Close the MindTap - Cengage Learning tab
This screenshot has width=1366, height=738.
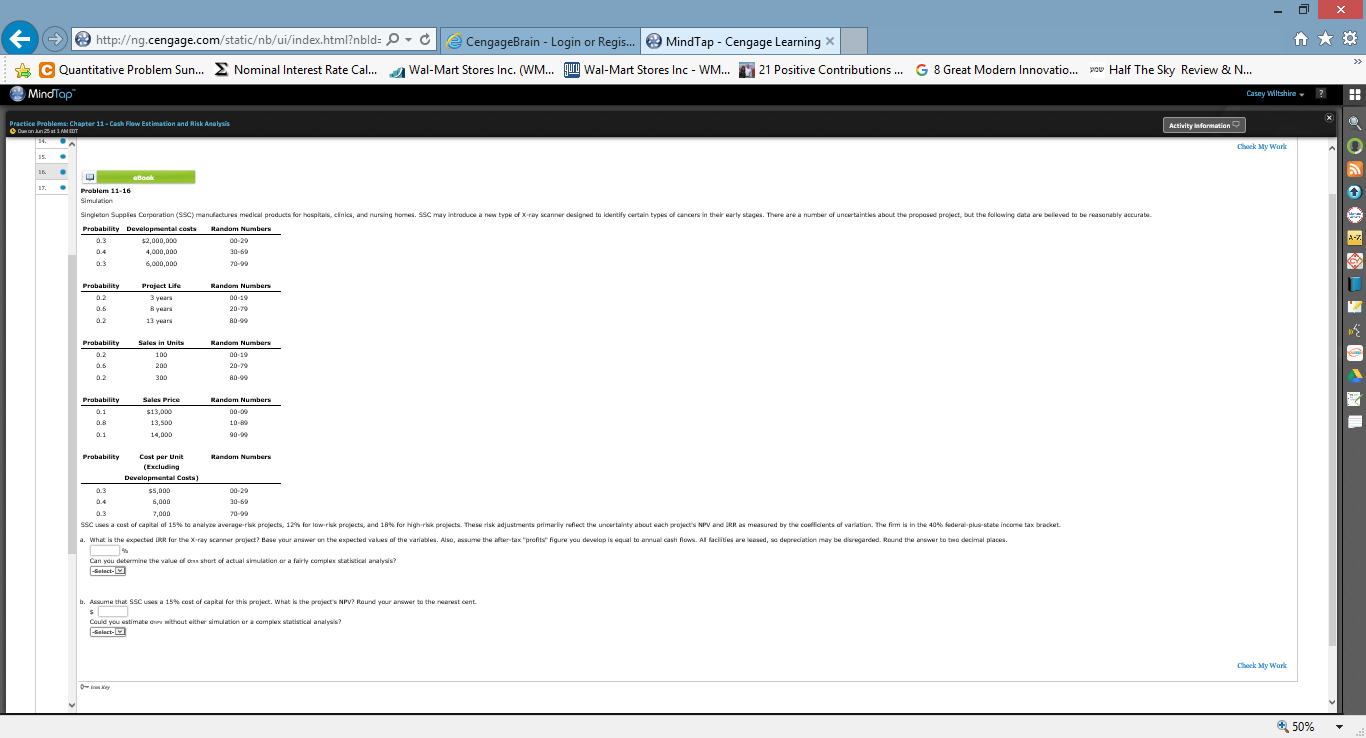tap(830, 42)
